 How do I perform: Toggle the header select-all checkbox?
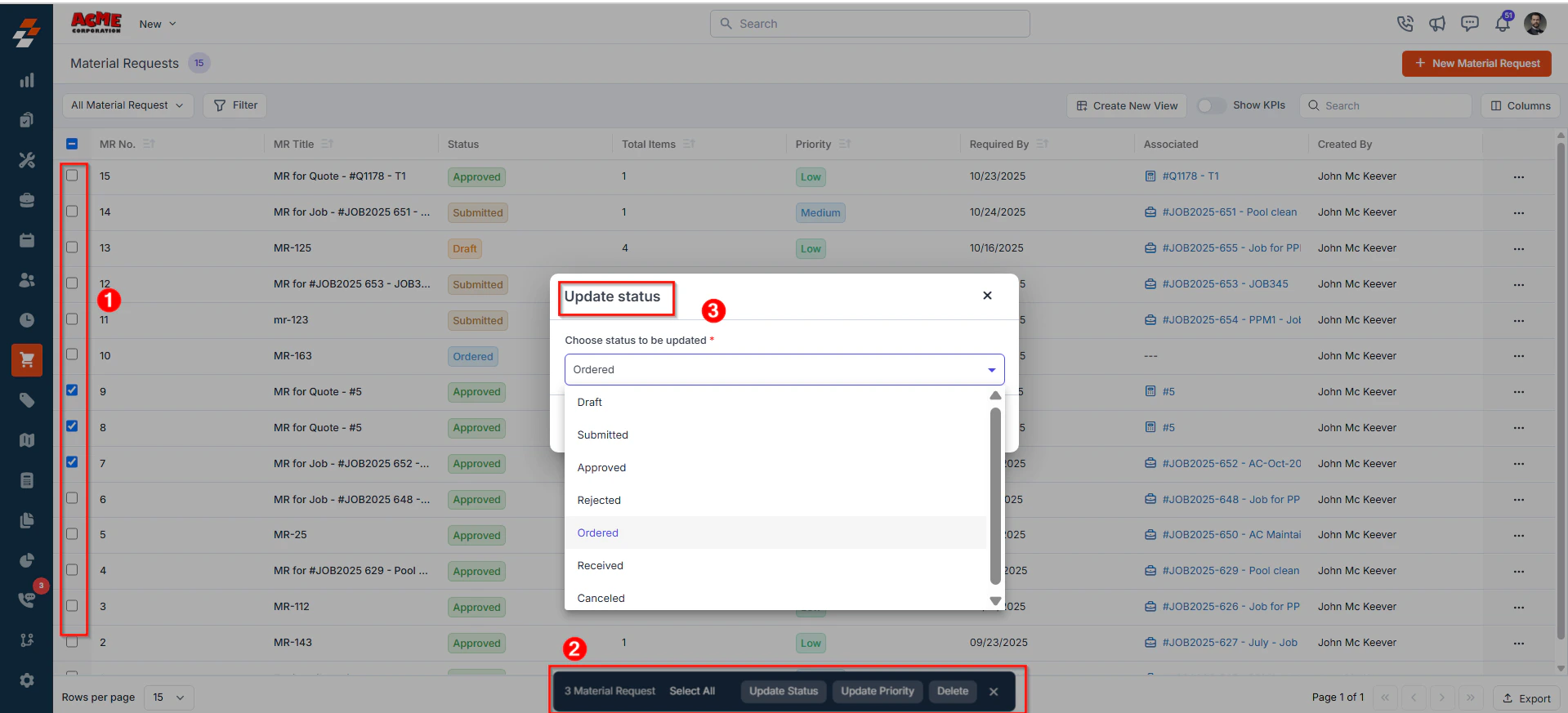pyautogui.click(x=72, y=144)
